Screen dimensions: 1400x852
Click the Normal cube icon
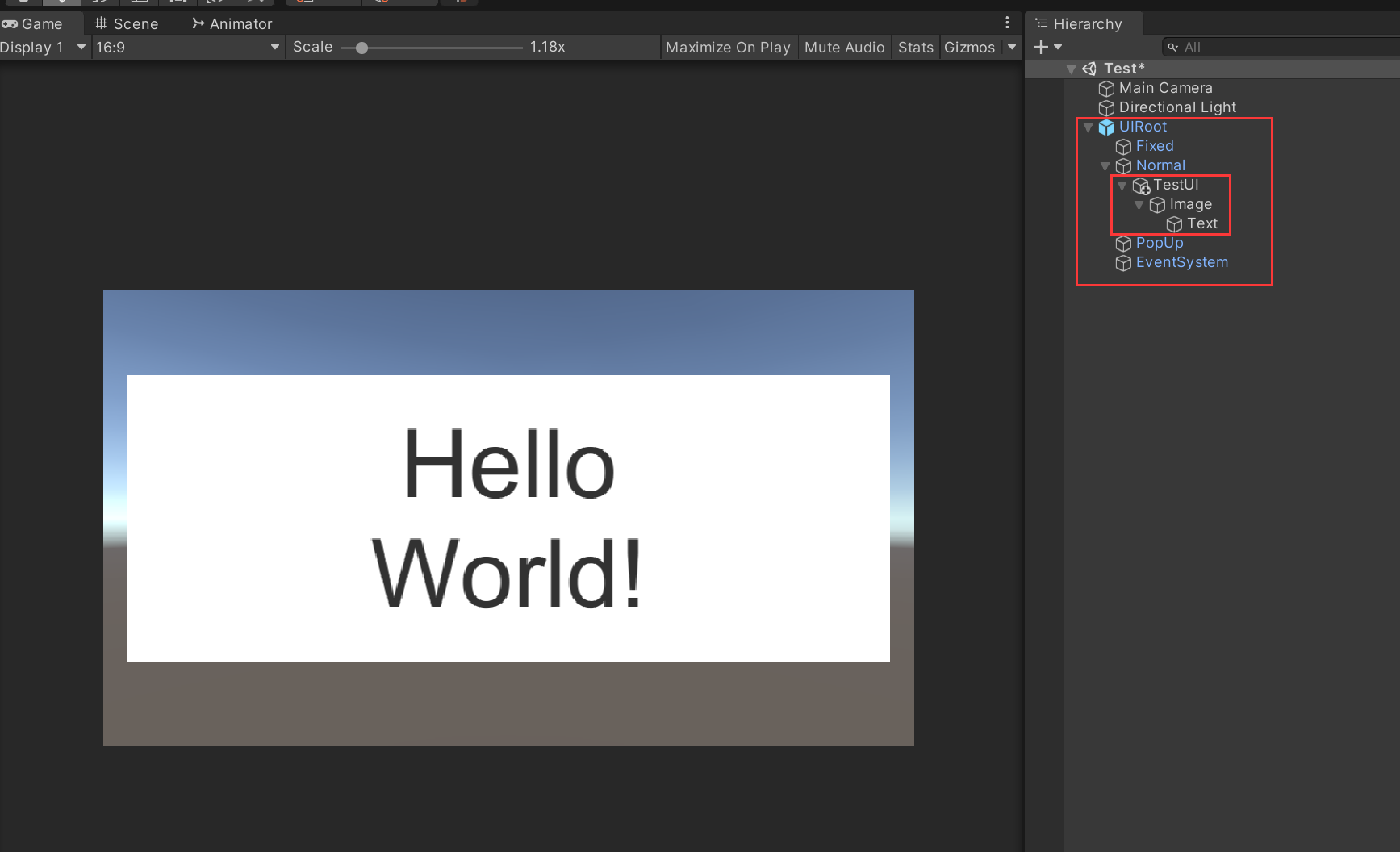(1123, 165)
